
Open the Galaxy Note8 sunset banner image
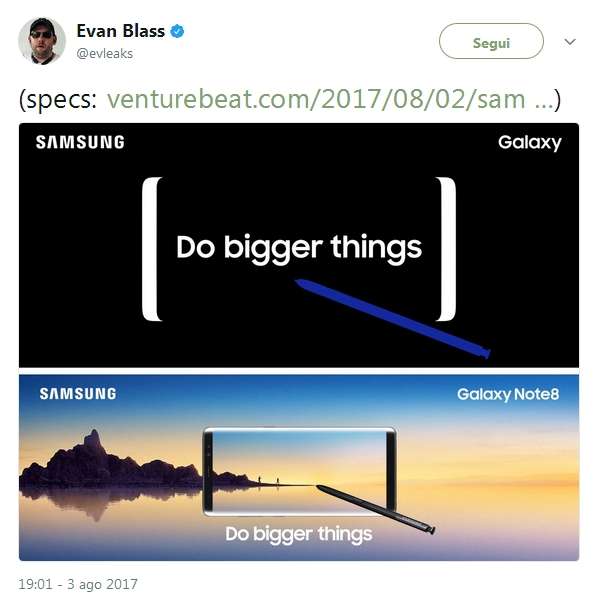point(299,468)
